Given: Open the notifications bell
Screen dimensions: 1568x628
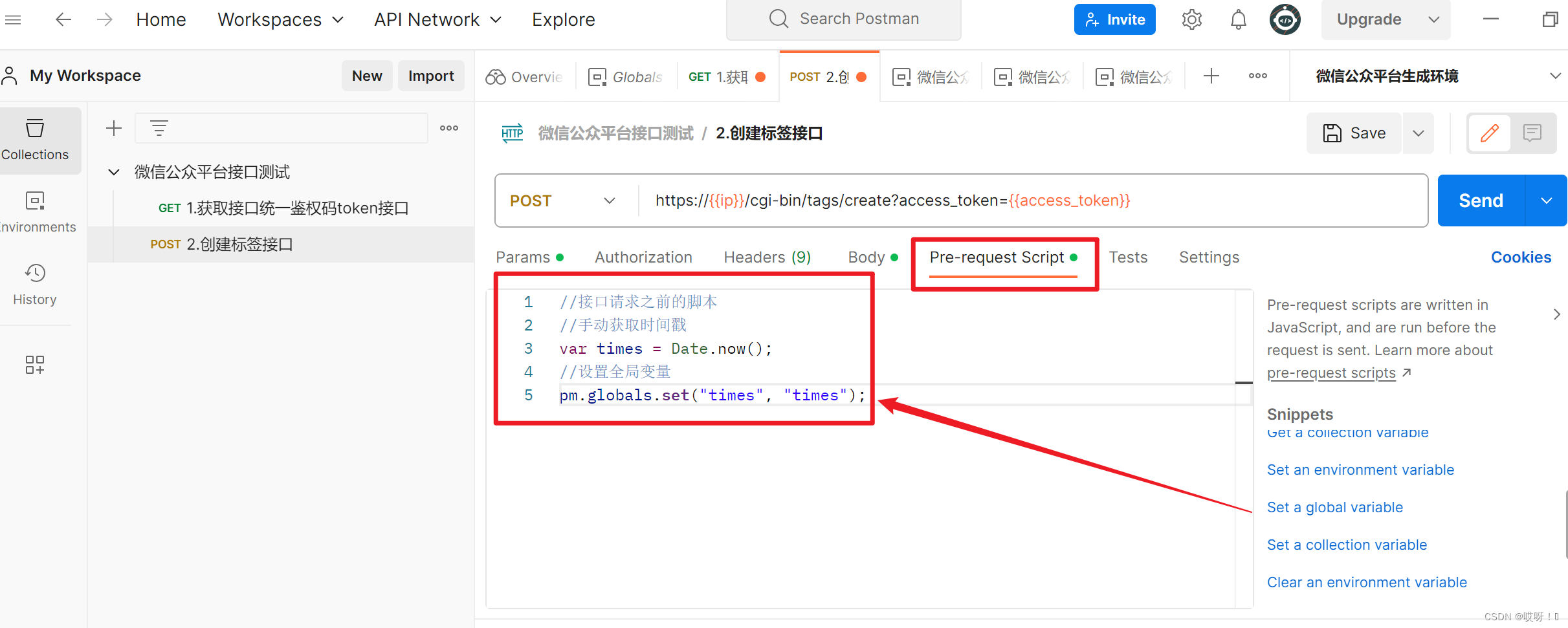Looking at the screenshot, I should point(1238,19).
